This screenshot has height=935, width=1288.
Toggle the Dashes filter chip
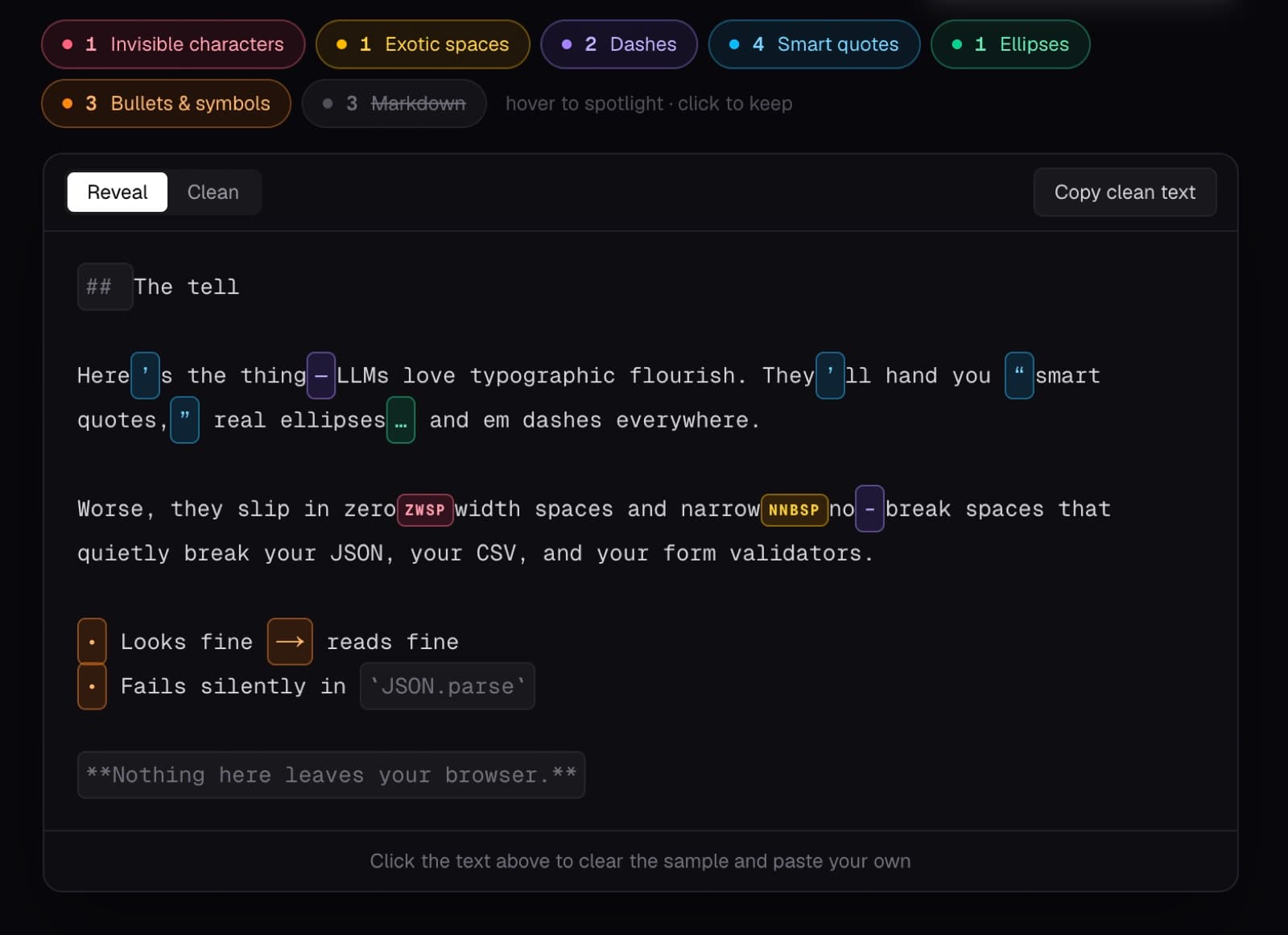pos(619,44)
